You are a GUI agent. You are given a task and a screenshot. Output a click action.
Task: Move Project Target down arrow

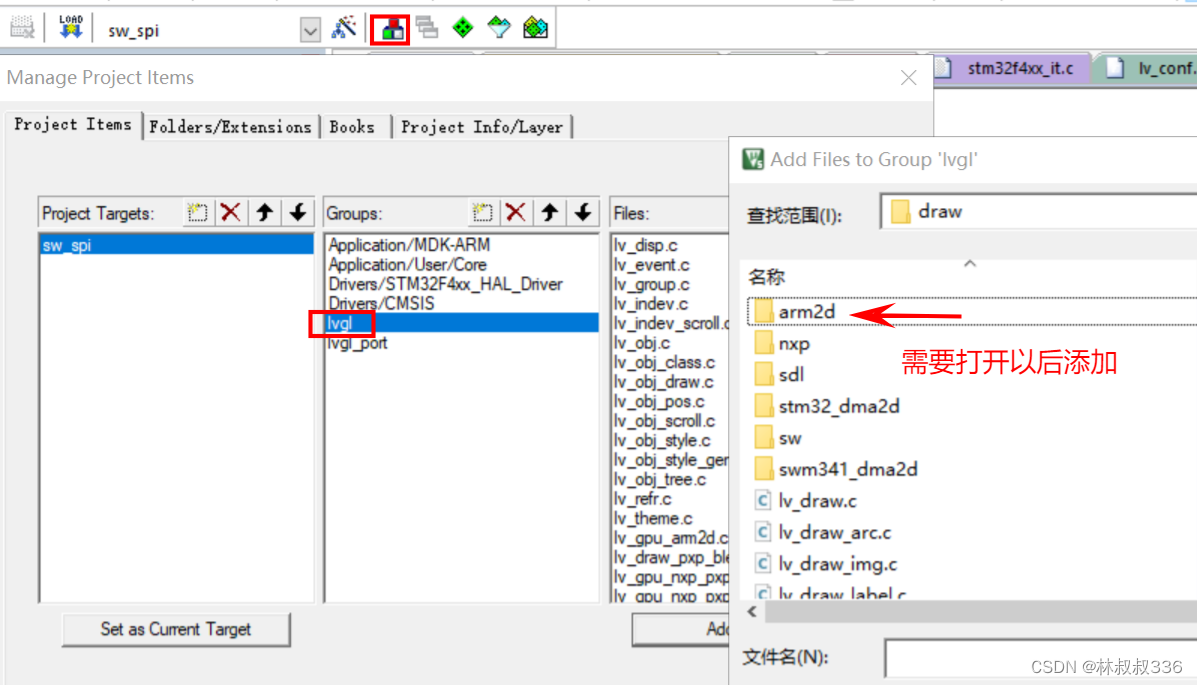tap(298, 212)
